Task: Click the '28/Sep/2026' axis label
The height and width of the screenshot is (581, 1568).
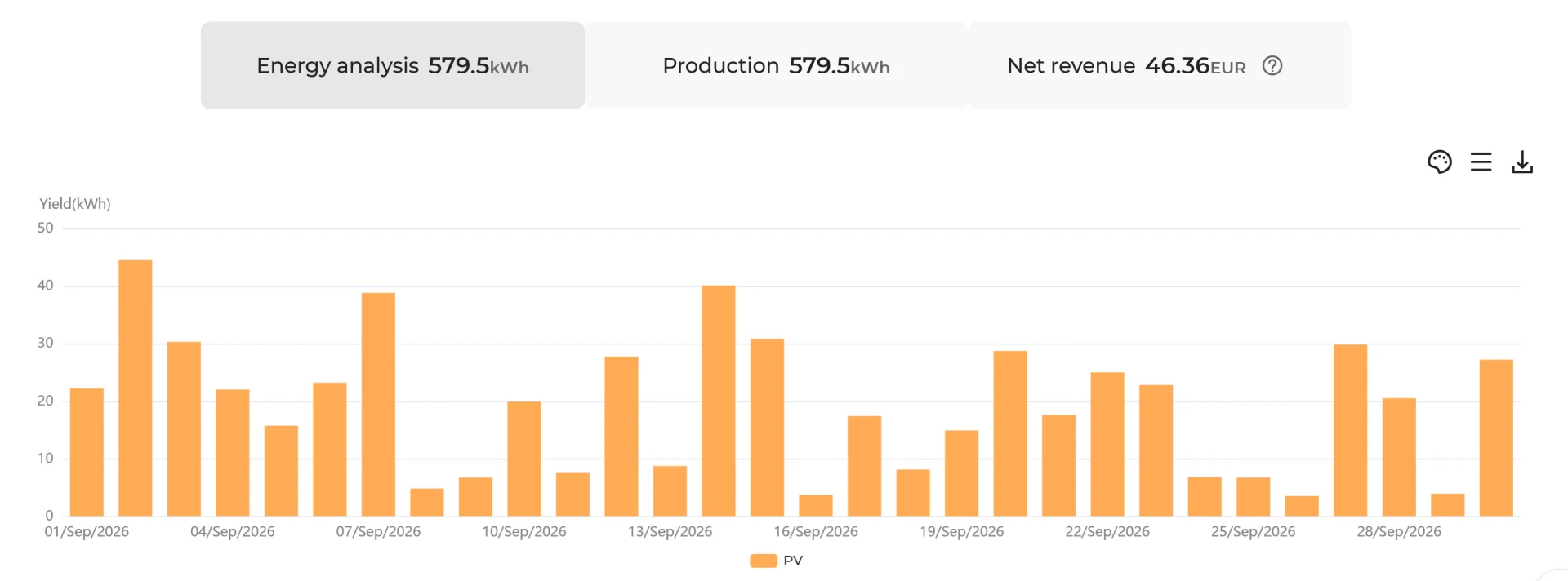Action: pos(1399,532)
